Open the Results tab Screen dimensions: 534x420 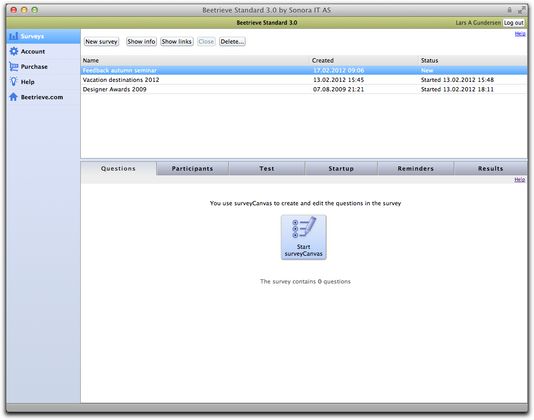[x=490, y=169]
